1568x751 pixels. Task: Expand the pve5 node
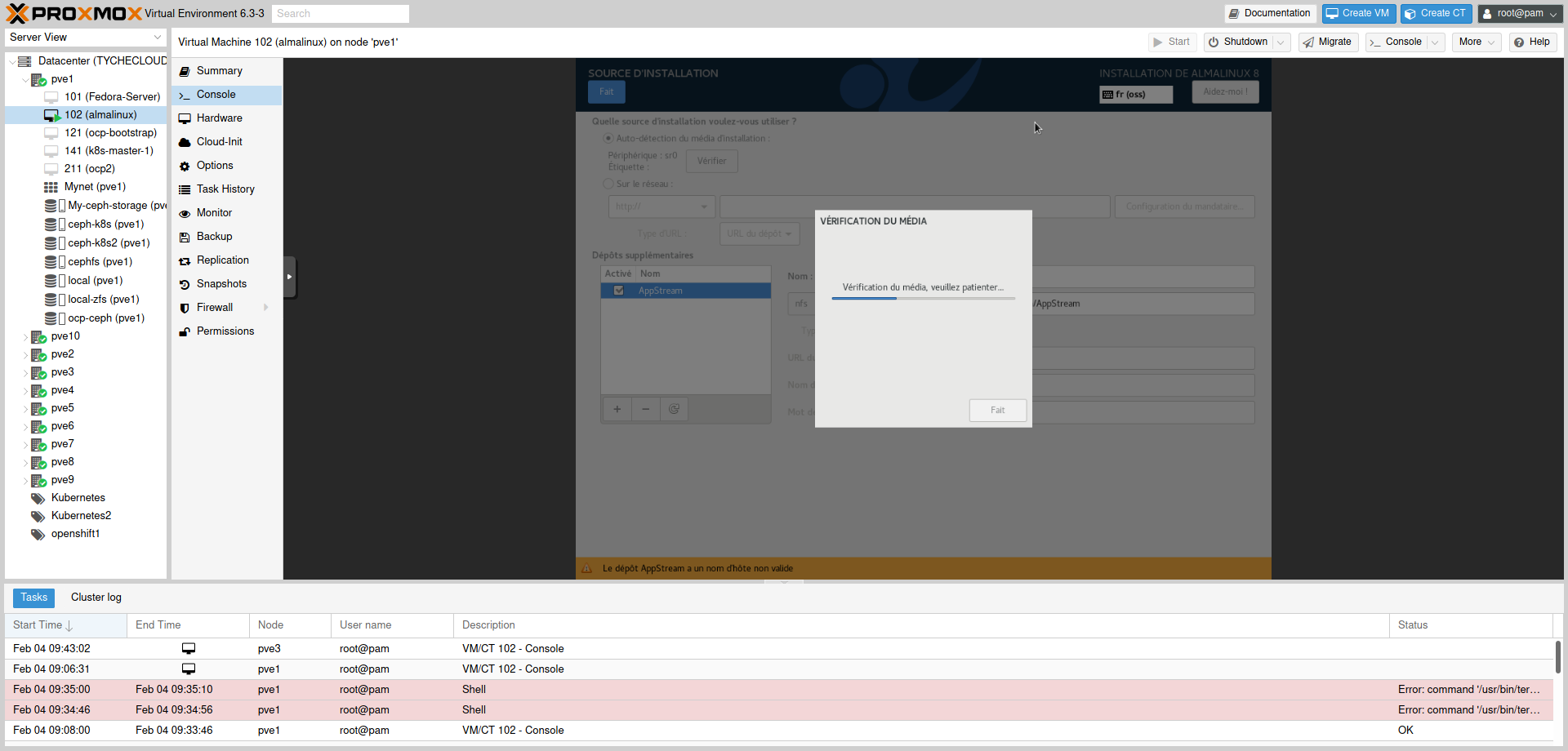(x=25, y=409)
